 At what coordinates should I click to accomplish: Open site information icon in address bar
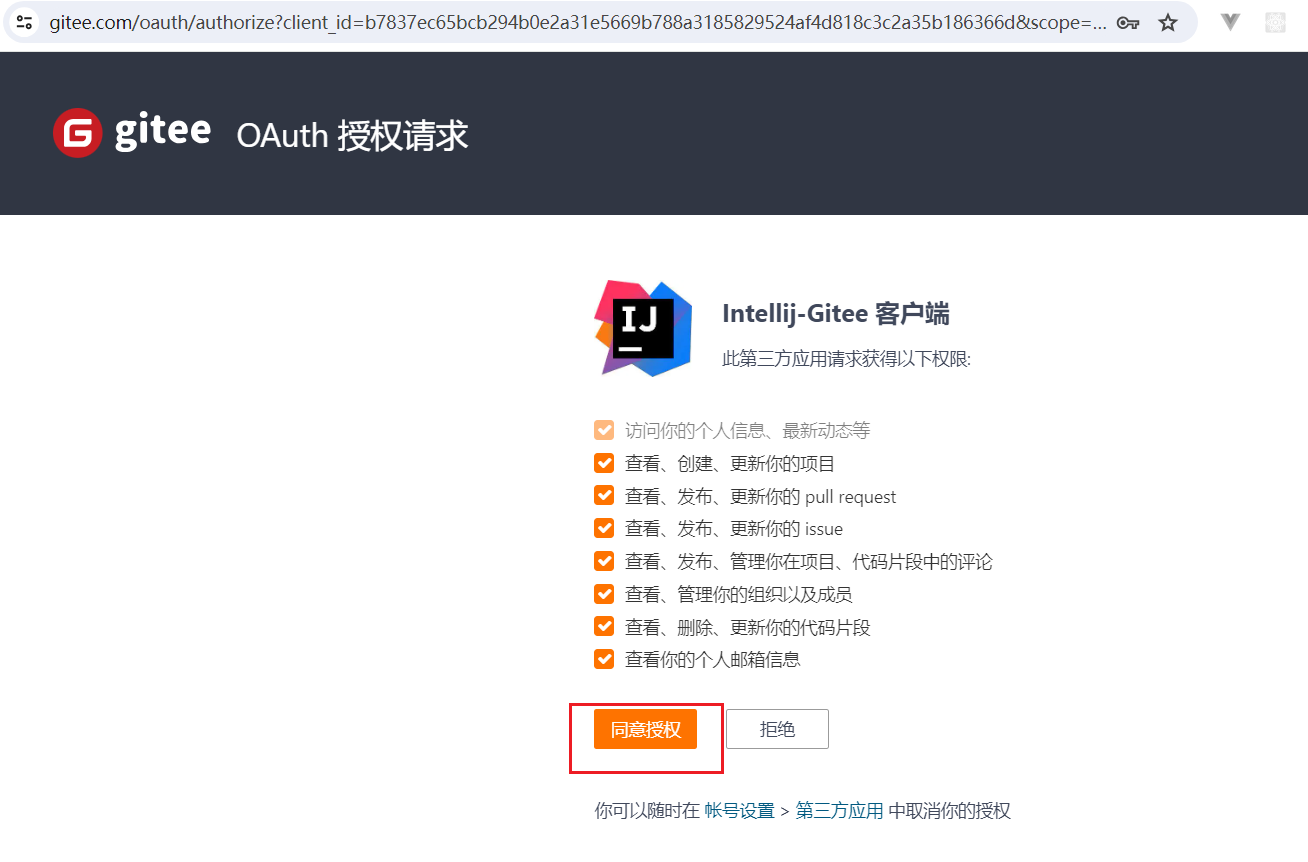(25, 22)
